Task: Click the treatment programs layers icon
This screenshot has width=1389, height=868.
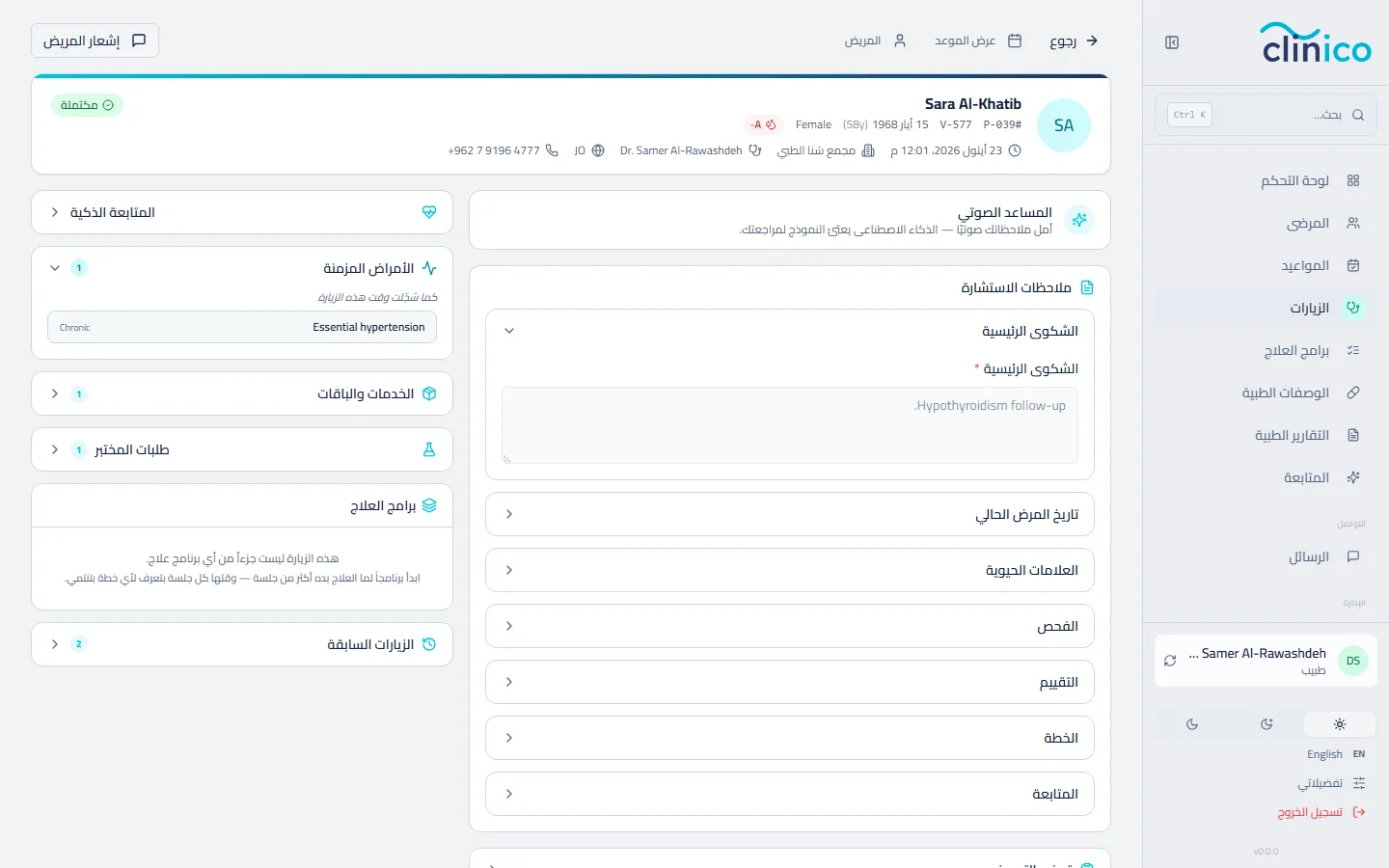Action: pyautogui.click(x=429, y=505)
